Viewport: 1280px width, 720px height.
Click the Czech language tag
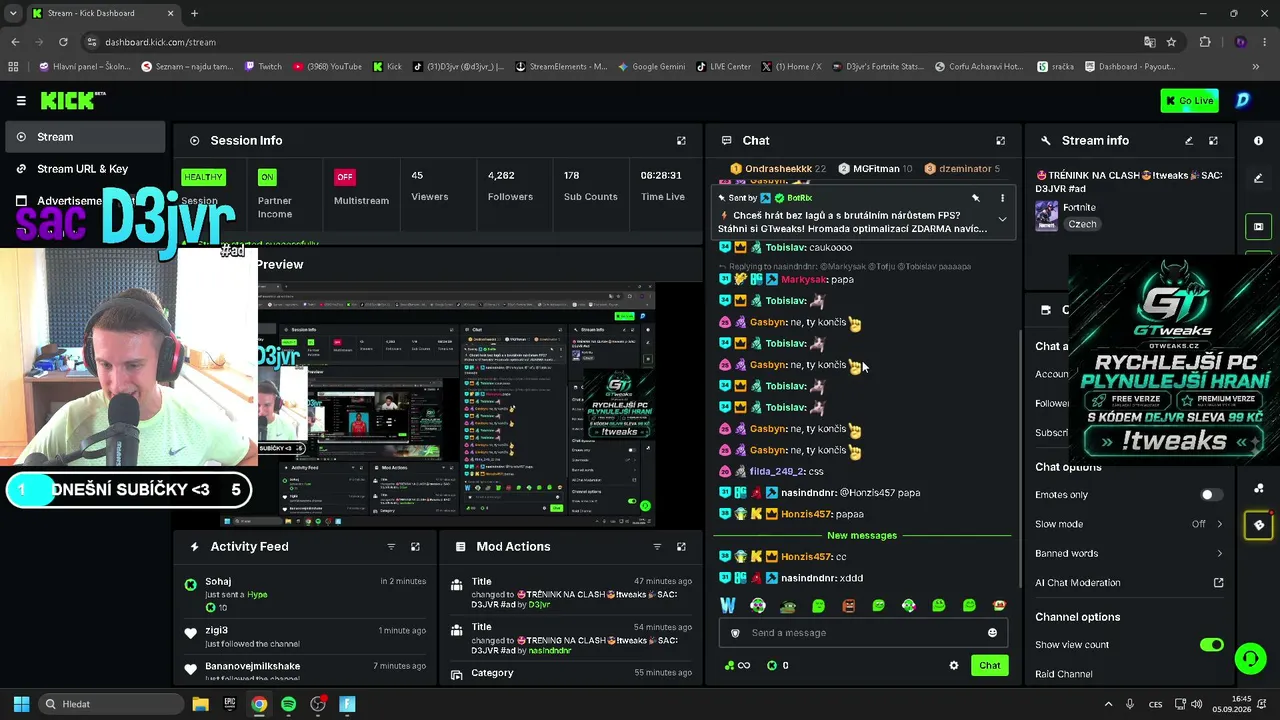1082,224
